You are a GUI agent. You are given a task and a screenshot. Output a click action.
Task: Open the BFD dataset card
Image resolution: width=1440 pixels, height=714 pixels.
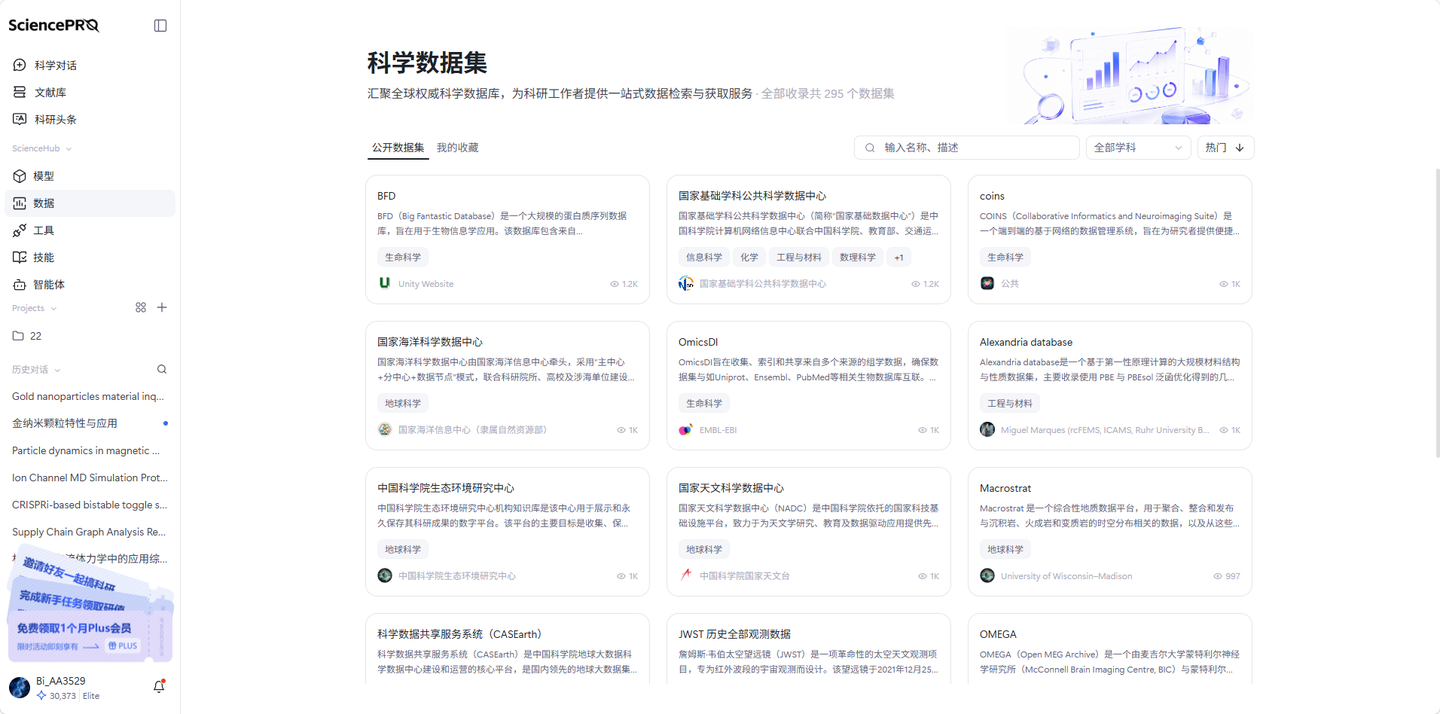[508, 240]
